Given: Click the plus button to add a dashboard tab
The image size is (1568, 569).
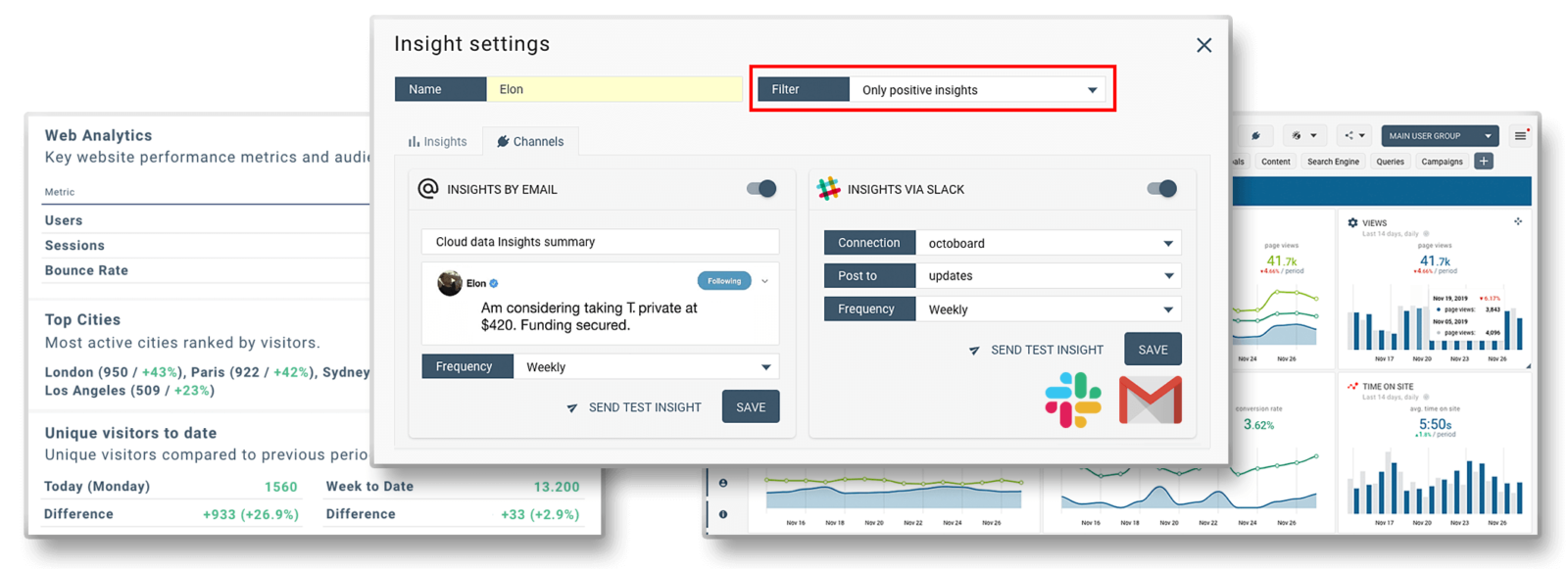Looking at the screenshot, I should pyautogui.click(x=1484, y=161).
